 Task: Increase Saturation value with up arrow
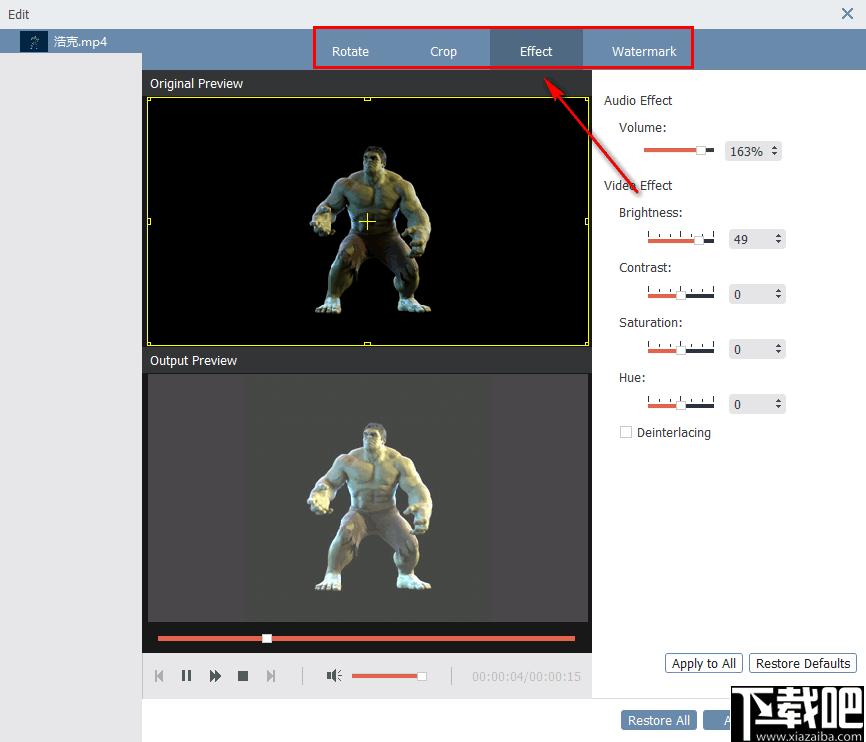tap(778, 345)
